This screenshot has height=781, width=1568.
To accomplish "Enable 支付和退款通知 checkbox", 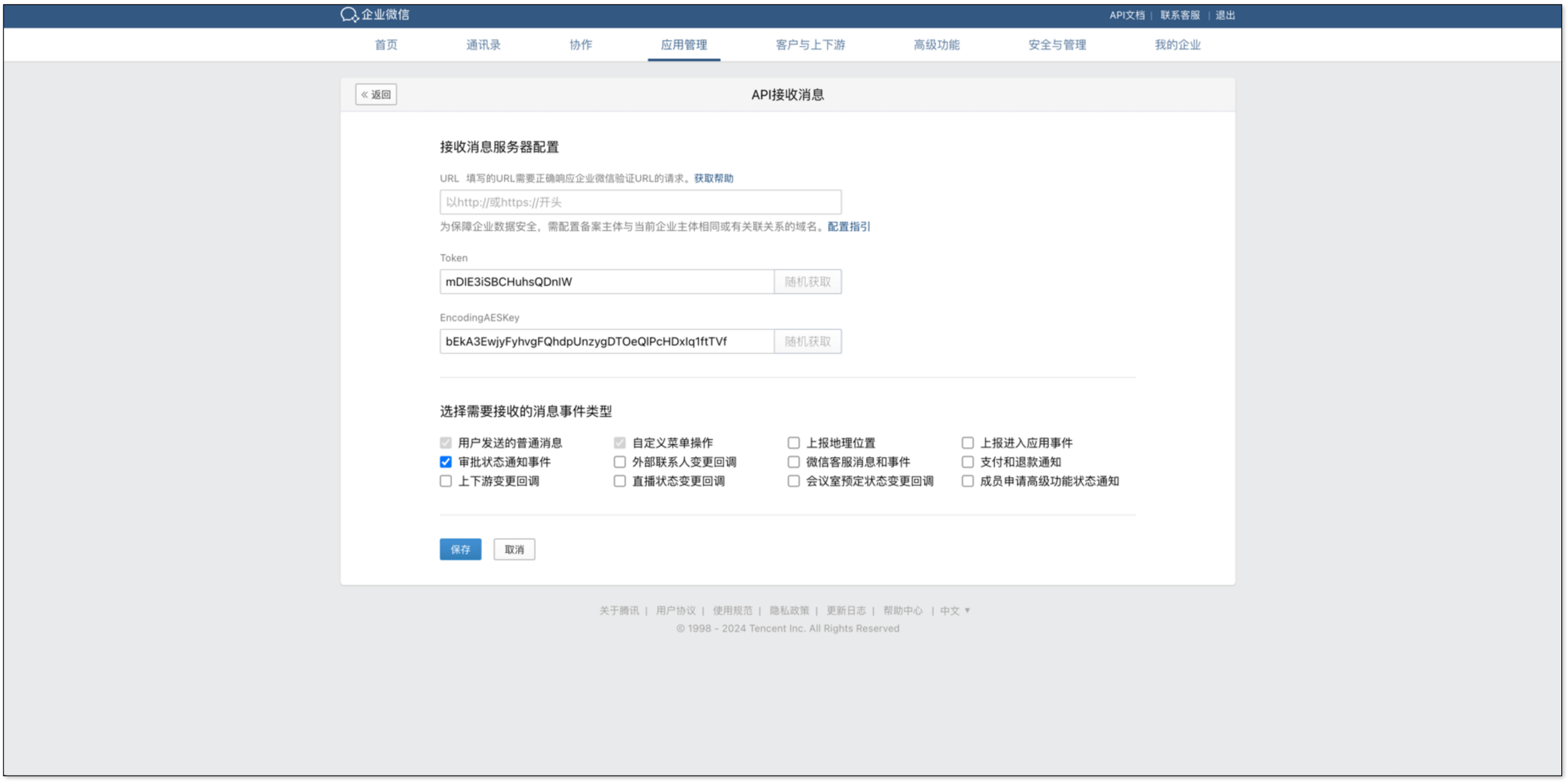I will (x=967, y=462).
